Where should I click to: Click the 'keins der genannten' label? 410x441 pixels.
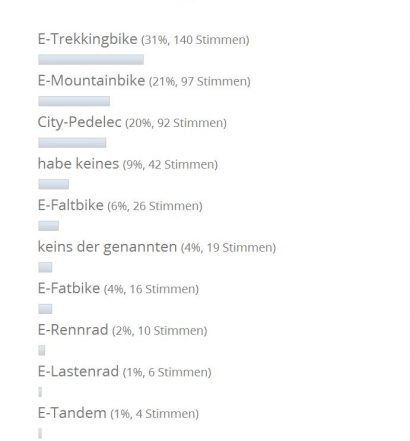pos(107,247)
